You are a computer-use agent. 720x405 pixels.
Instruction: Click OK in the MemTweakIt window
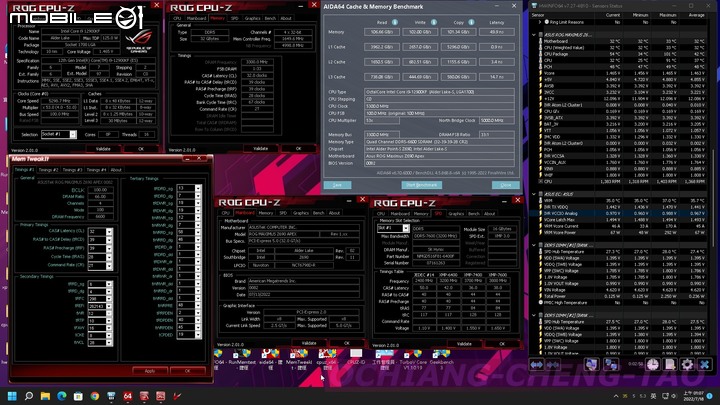point(187,371)
